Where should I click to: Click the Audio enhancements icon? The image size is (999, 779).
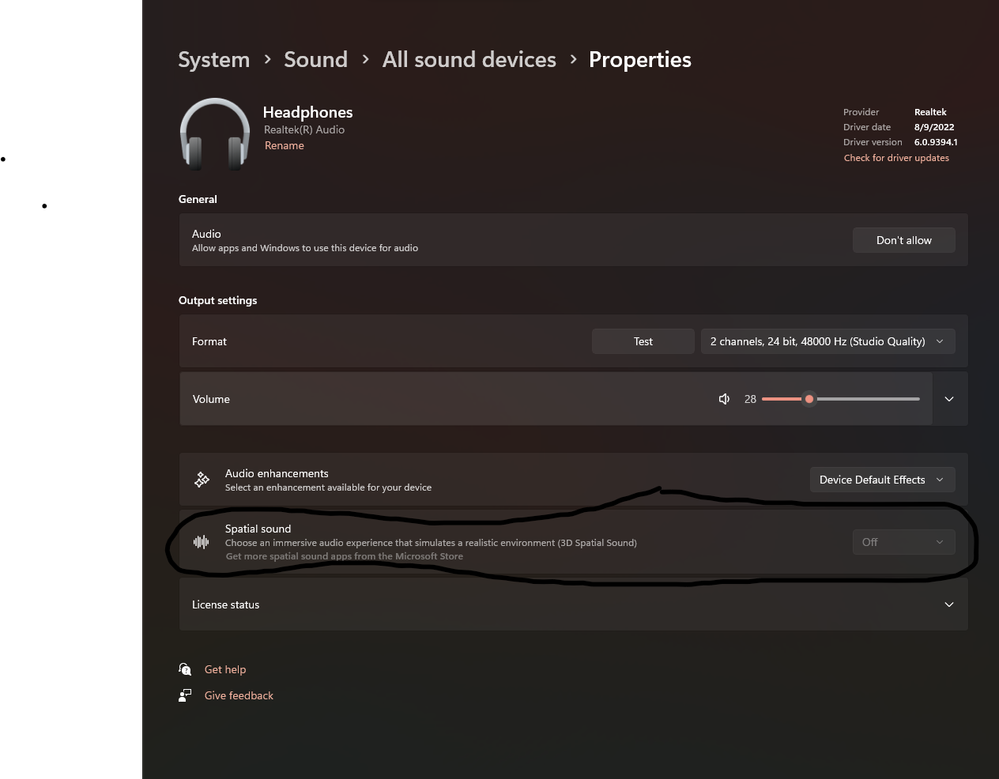tap(200, 479)
